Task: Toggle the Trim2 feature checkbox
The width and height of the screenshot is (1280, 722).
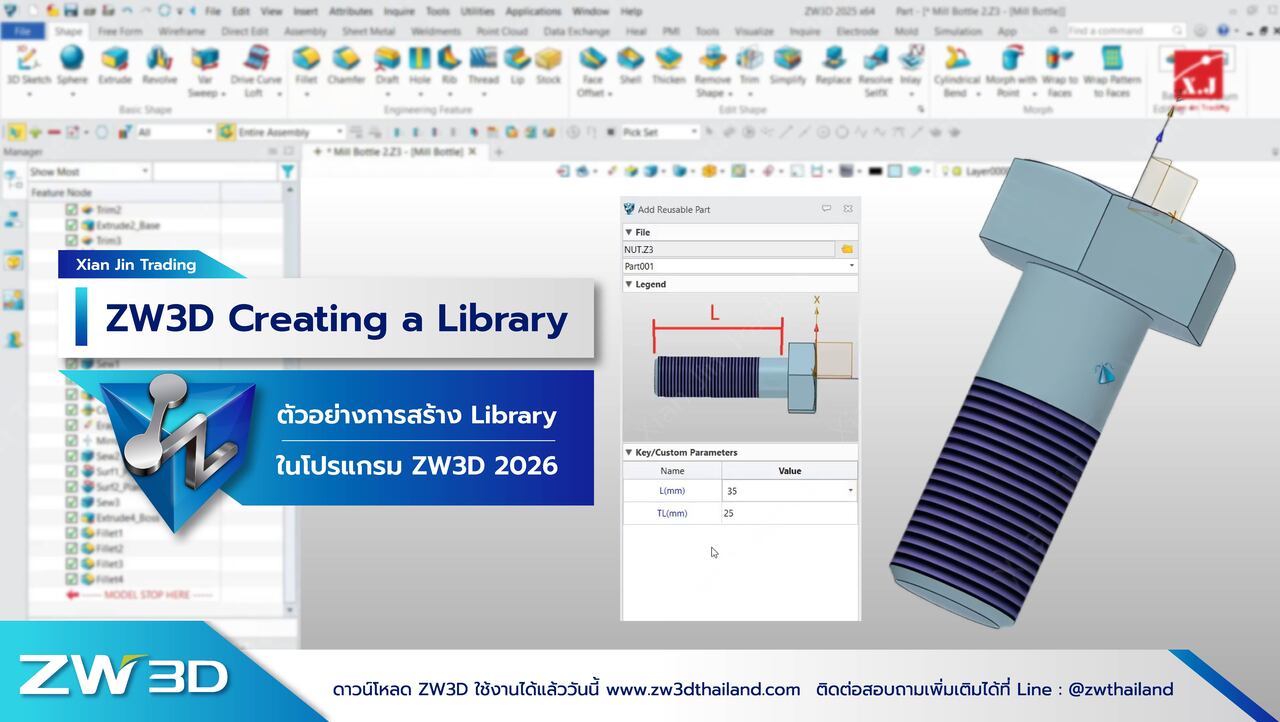Action: coord(71,210)
